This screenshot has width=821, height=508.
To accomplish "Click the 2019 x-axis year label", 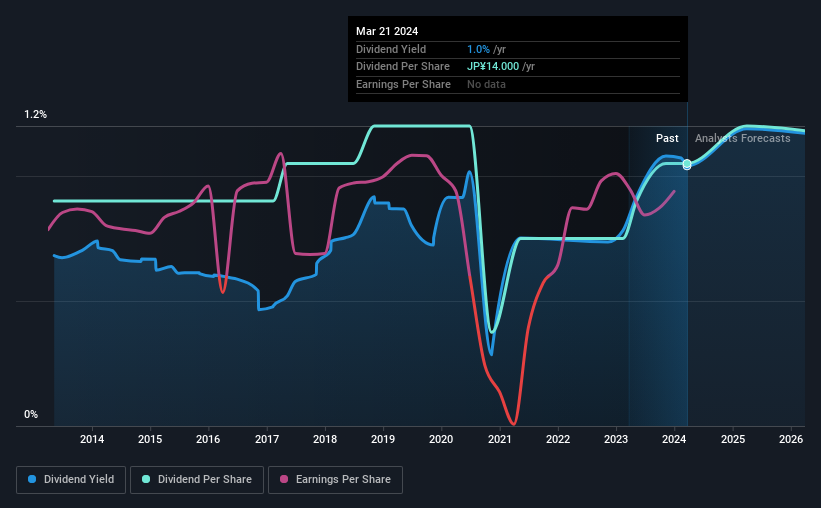I will click(383, 439).
